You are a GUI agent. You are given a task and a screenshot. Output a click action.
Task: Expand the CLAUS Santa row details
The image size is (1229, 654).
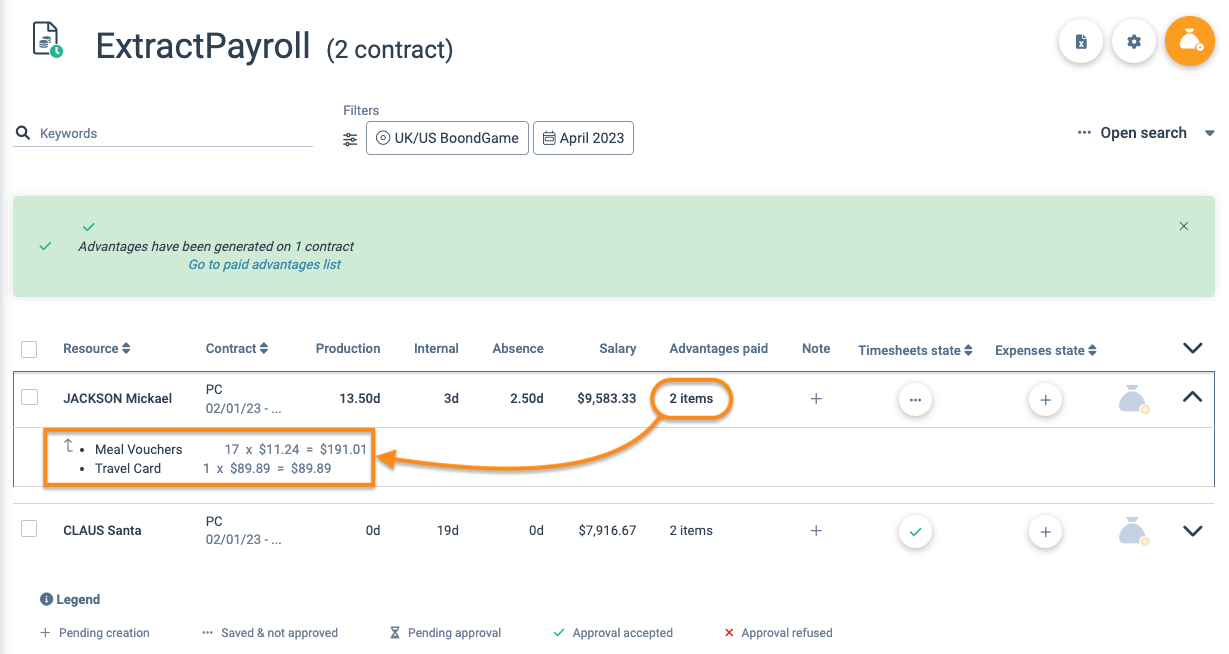pyautogui.click(x=1192, y=531)
